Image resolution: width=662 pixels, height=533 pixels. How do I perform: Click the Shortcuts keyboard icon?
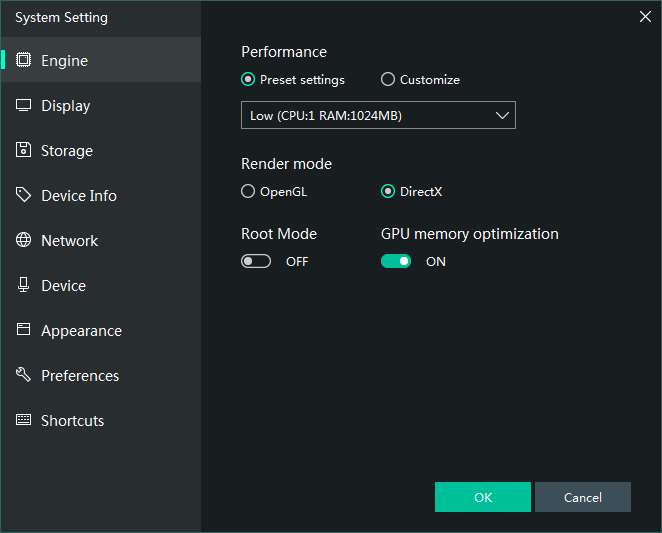tap(23, 420)
